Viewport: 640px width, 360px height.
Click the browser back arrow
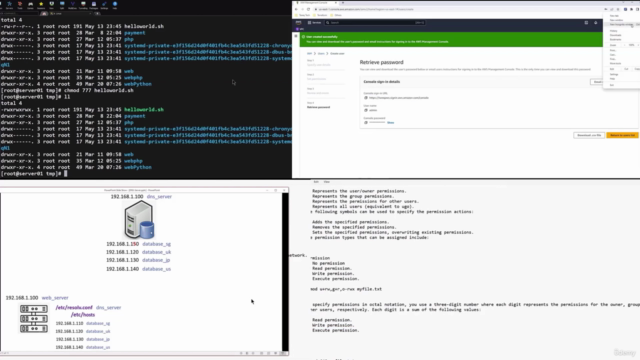(x=296, y=9)
